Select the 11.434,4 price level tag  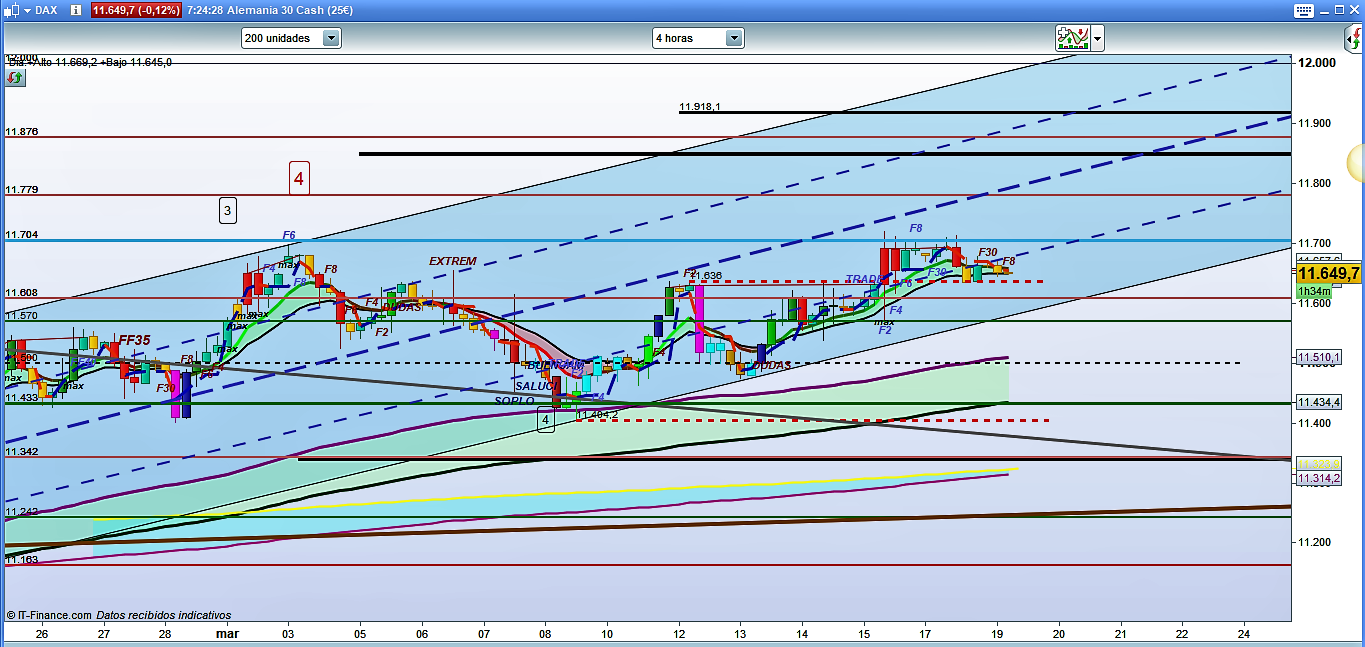[1319, 402]
